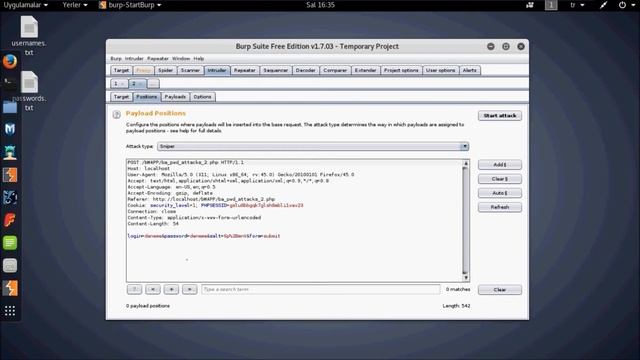Open the Intruder menu in menu bar
The height and width of the screenshot is (360, 640).
pyautogui.click(x=134, y=59)
